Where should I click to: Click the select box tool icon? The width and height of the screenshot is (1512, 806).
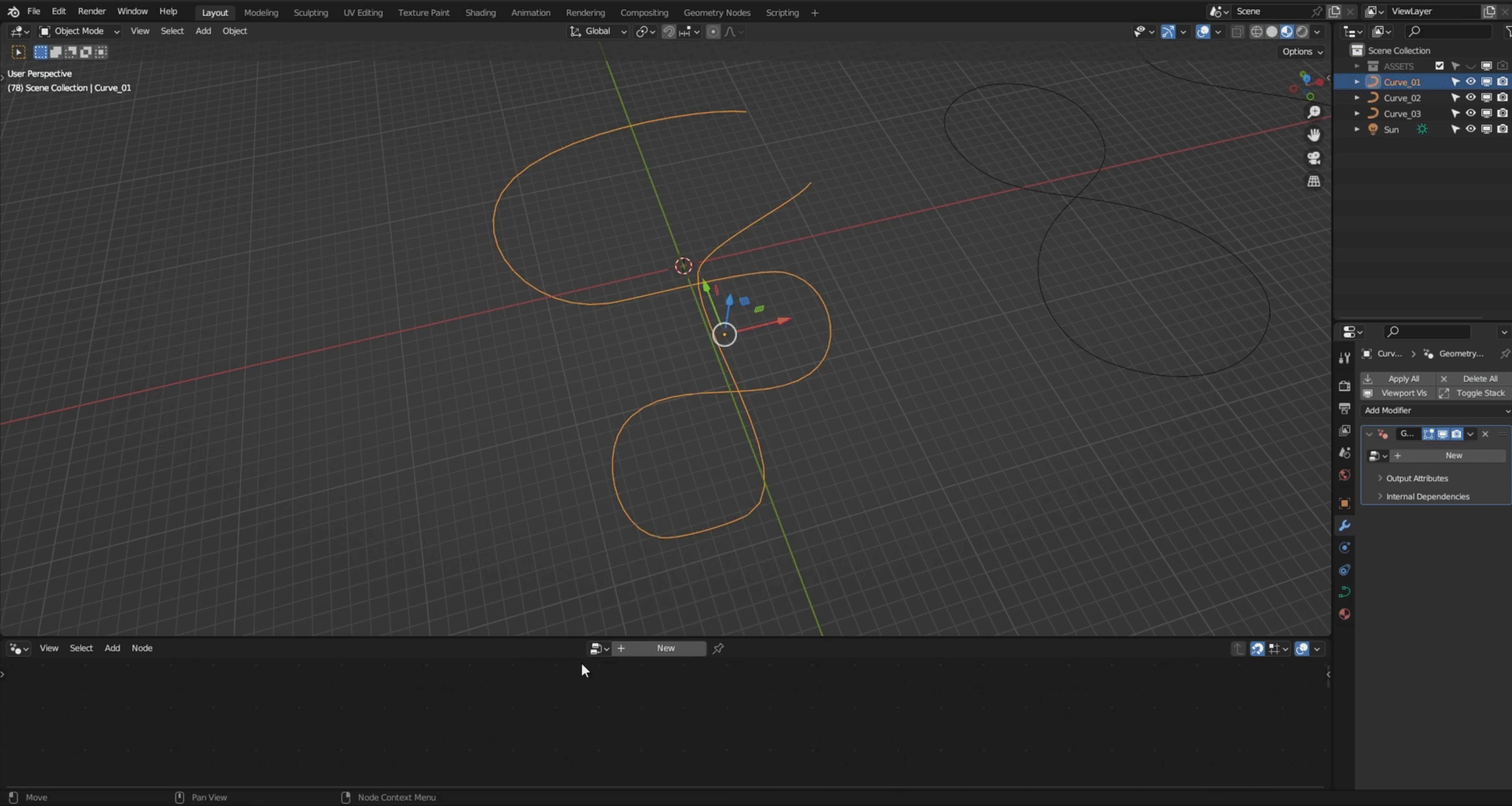click(18, 52)
